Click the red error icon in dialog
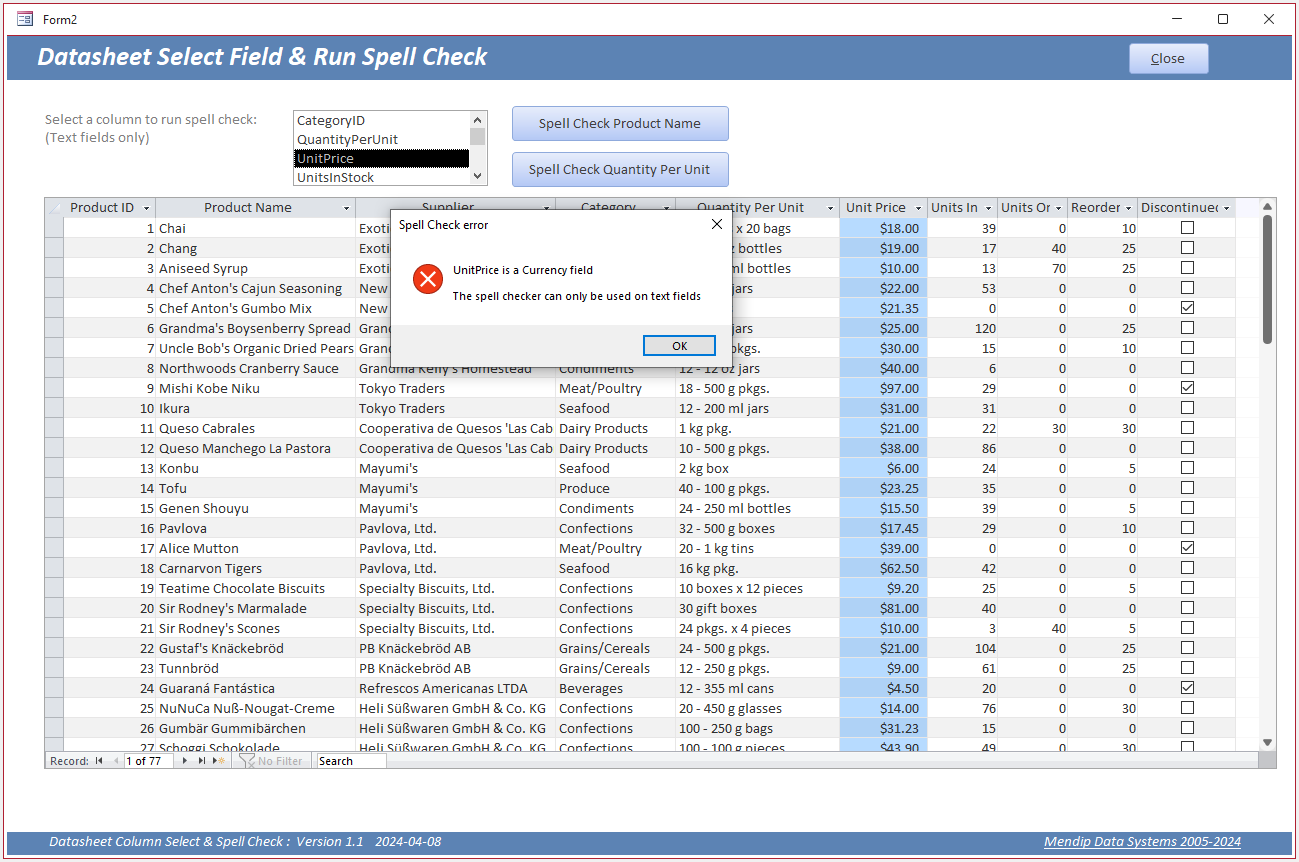1299x862 pixels. [x=428, y=279]
